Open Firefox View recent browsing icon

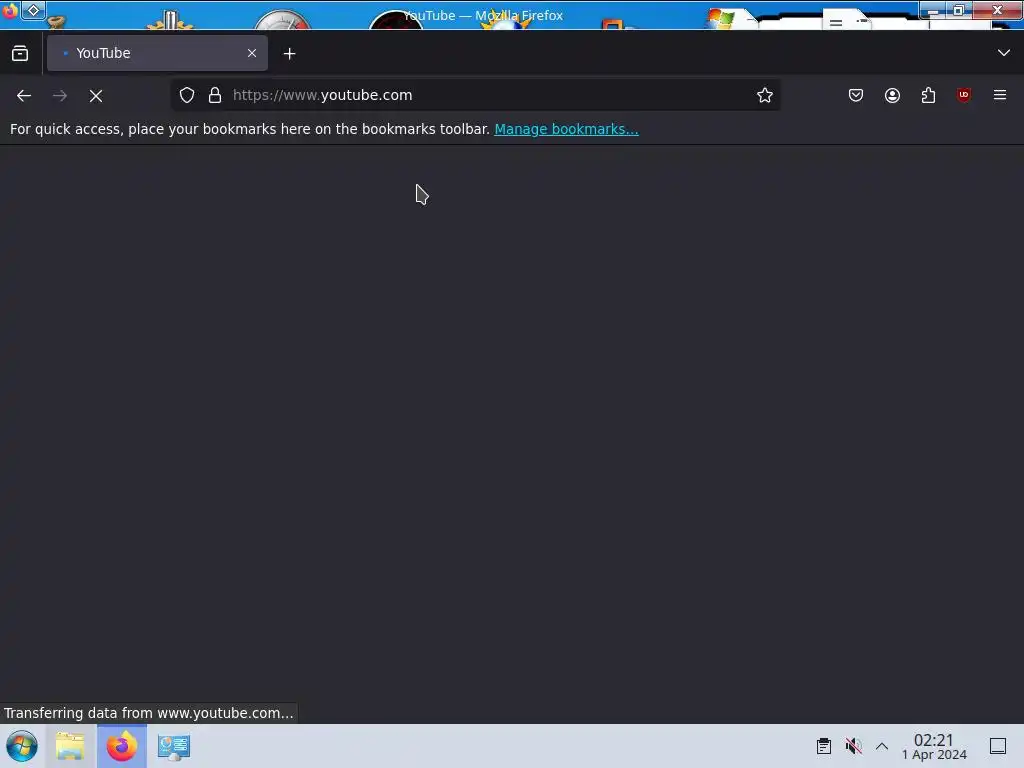pyautogui.click(x=20, y=53)
